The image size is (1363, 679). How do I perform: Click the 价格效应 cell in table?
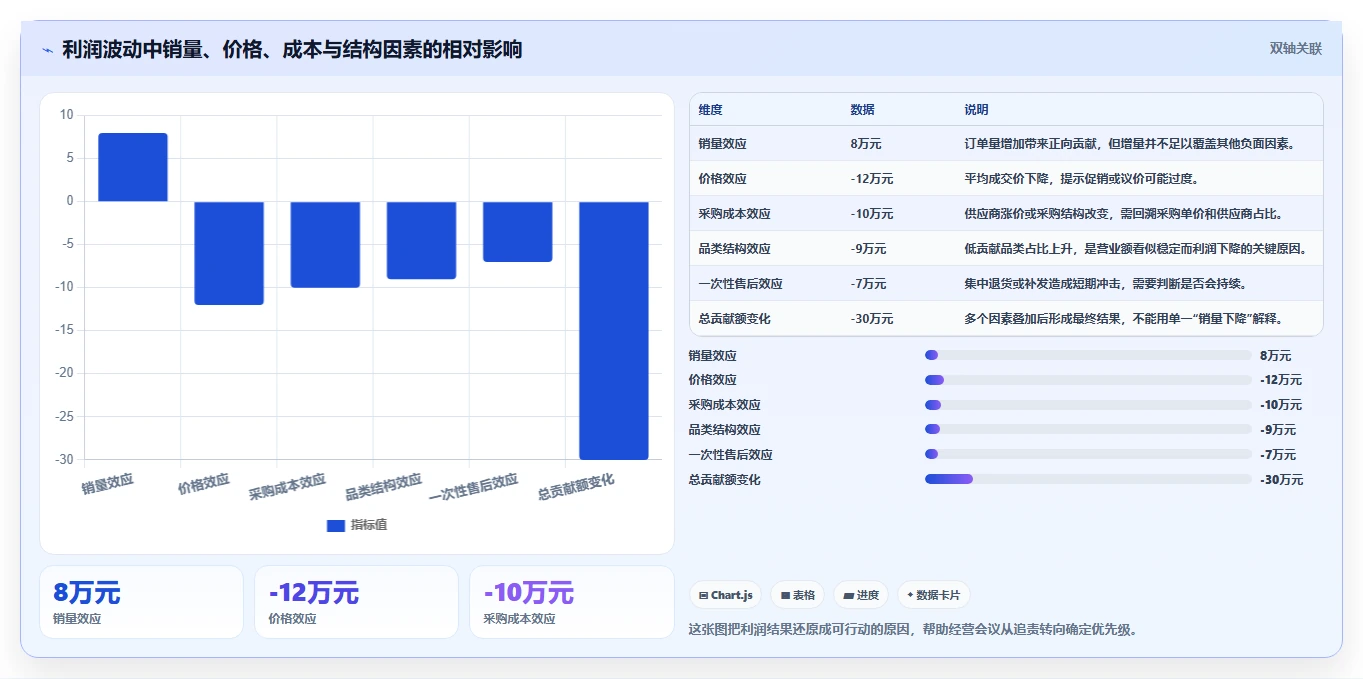(x=722, y=179)
